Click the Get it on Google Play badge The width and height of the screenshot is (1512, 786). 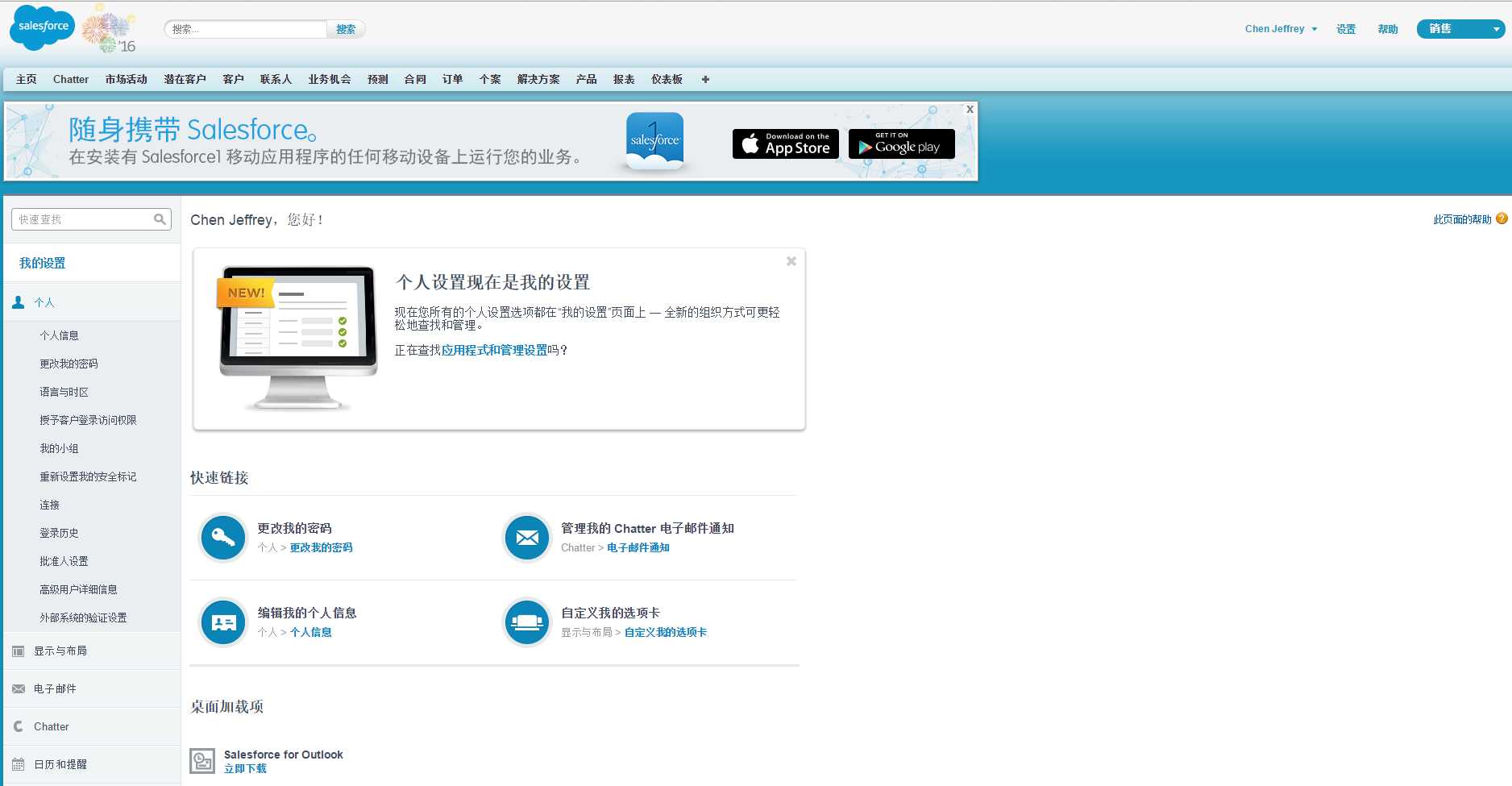pyautogui.click(x=901, y=143)
